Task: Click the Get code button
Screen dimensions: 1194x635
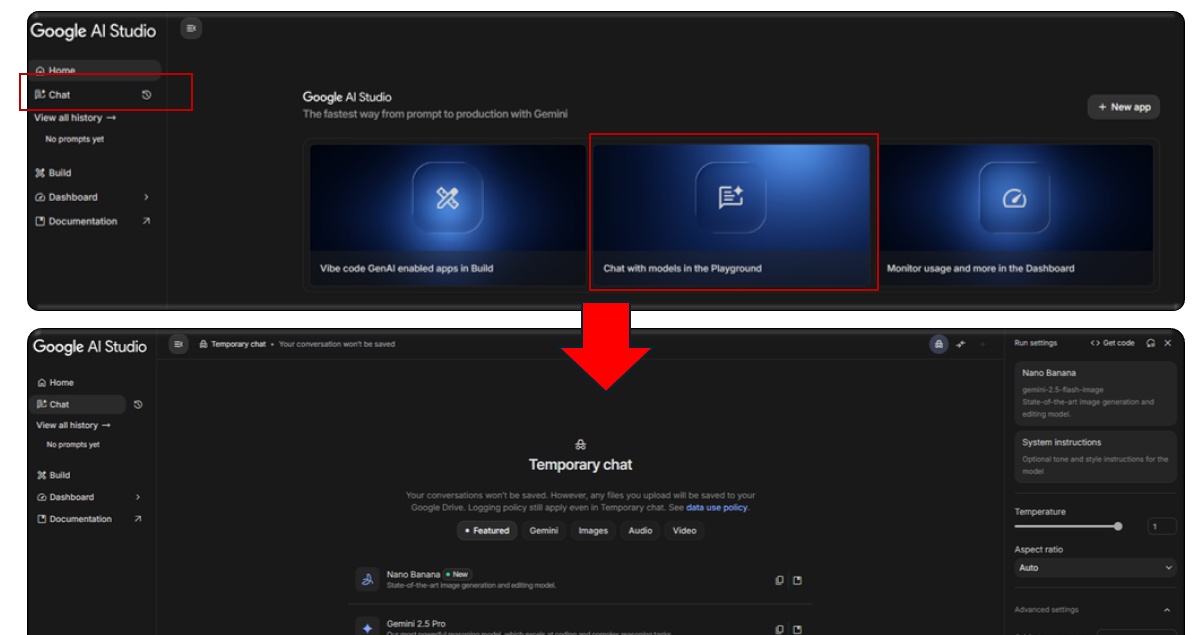Action: click(1113, 343)
